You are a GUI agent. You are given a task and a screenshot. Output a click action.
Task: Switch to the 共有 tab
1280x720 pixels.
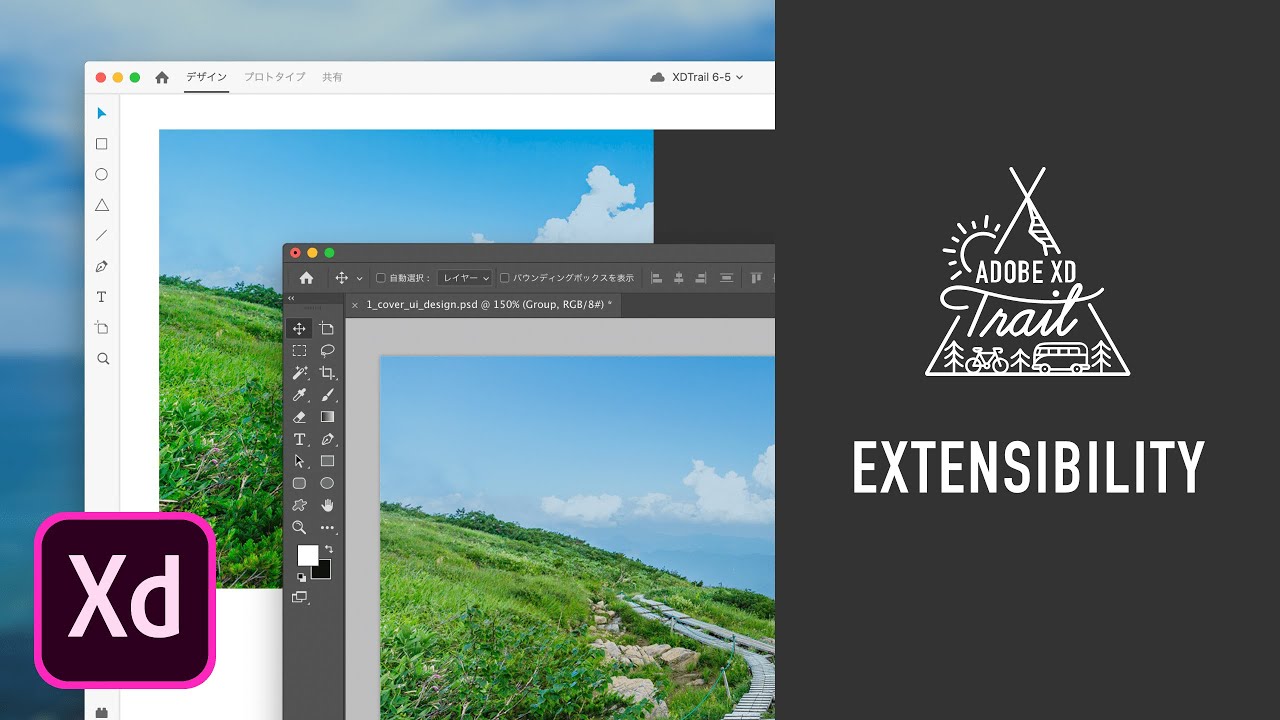pyautogui.click(x=332, y=77)
